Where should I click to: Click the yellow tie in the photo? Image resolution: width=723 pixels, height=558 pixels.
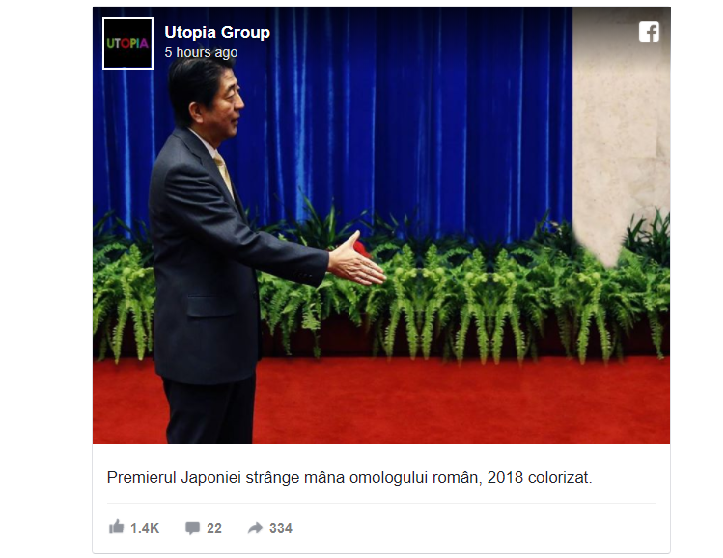click(x=224, y=173)
